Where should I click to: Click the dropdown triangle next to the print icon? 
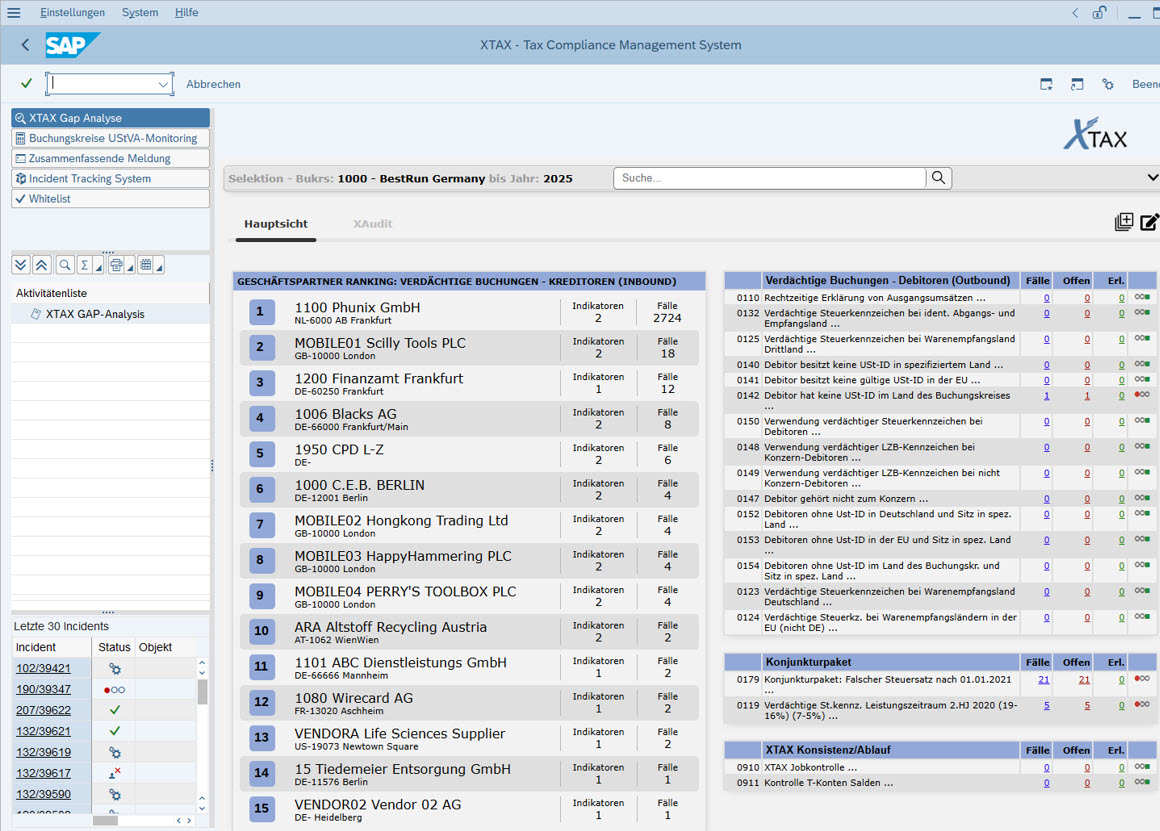128,264
